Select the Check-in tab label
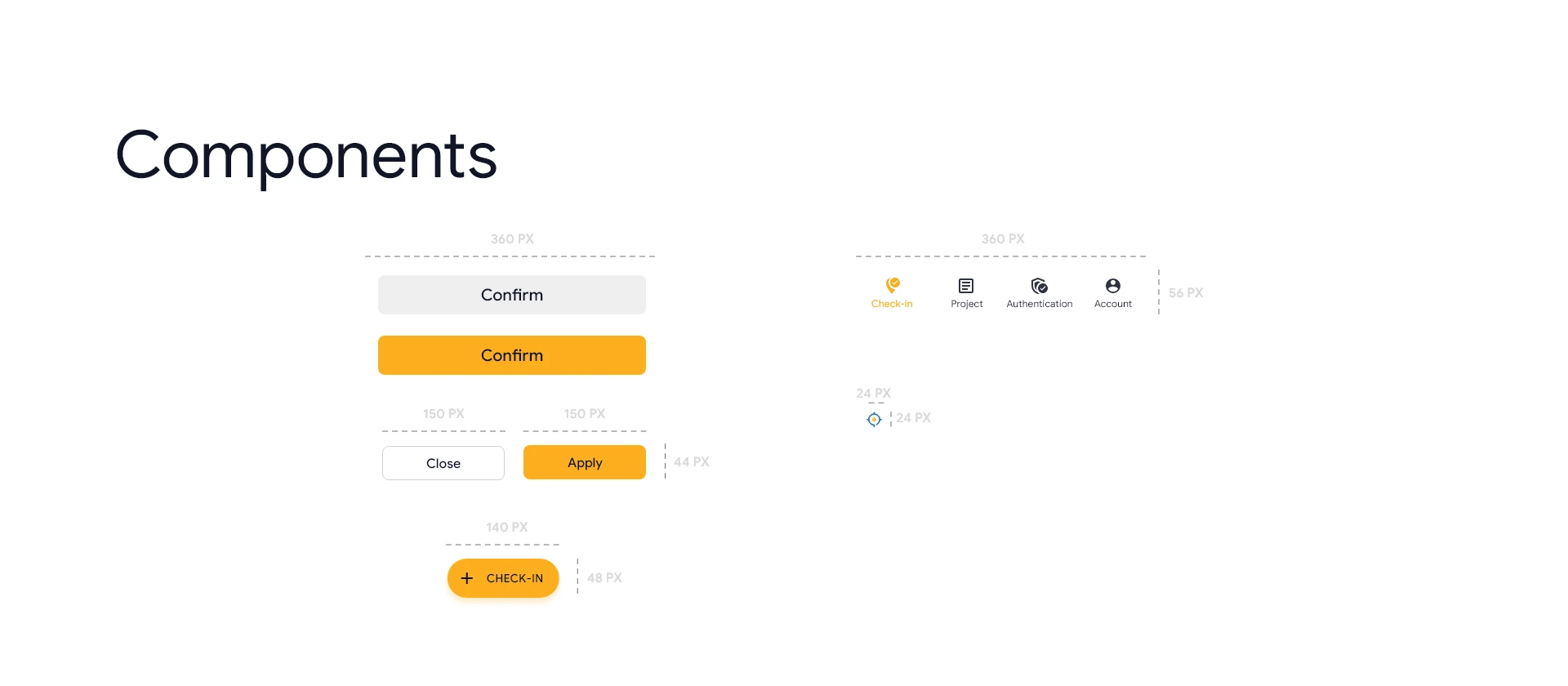This screenshot has height=686, width=1568. pos(892,304)
